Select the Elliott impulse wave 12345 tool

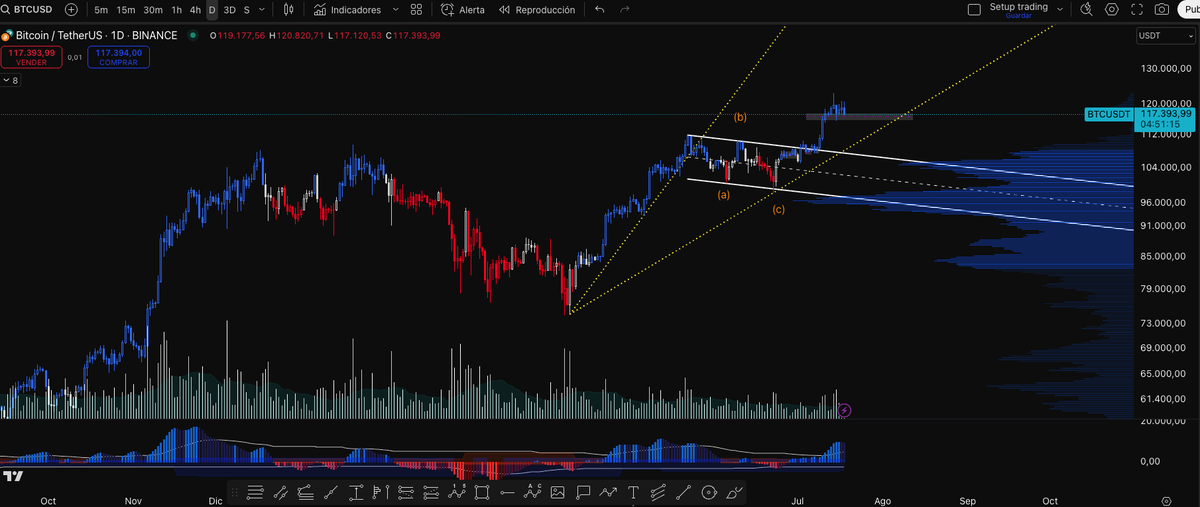tap(457, 492)
